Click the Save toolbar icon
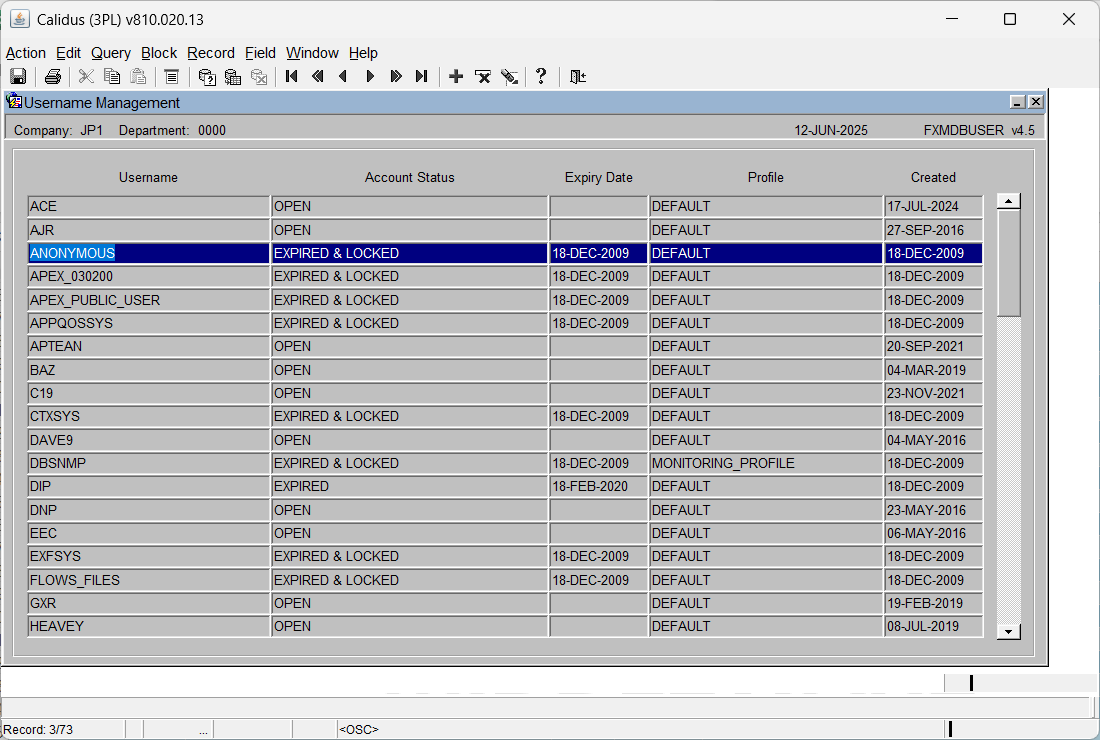This screenshot has width=1100, height=740. click(18, 76)
